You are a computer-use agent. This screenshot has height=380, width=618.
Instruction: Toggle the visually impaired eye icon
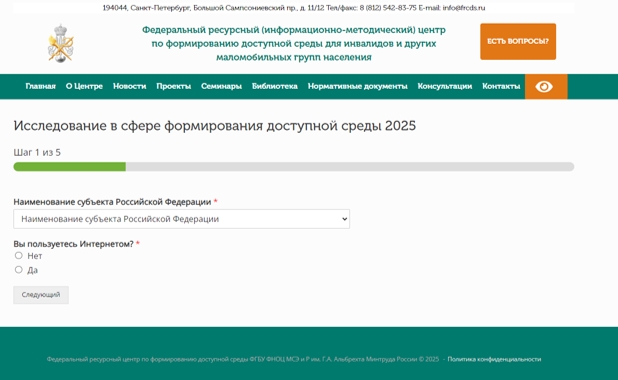click(x=546, y=86)
